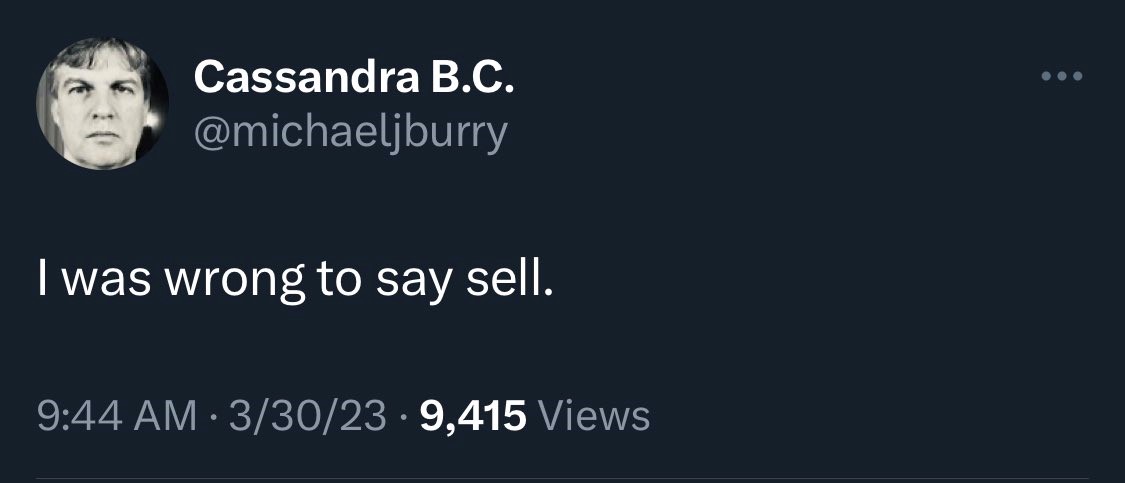
Task: Open the three-dot more options menu
Action: click(1062, 76)
